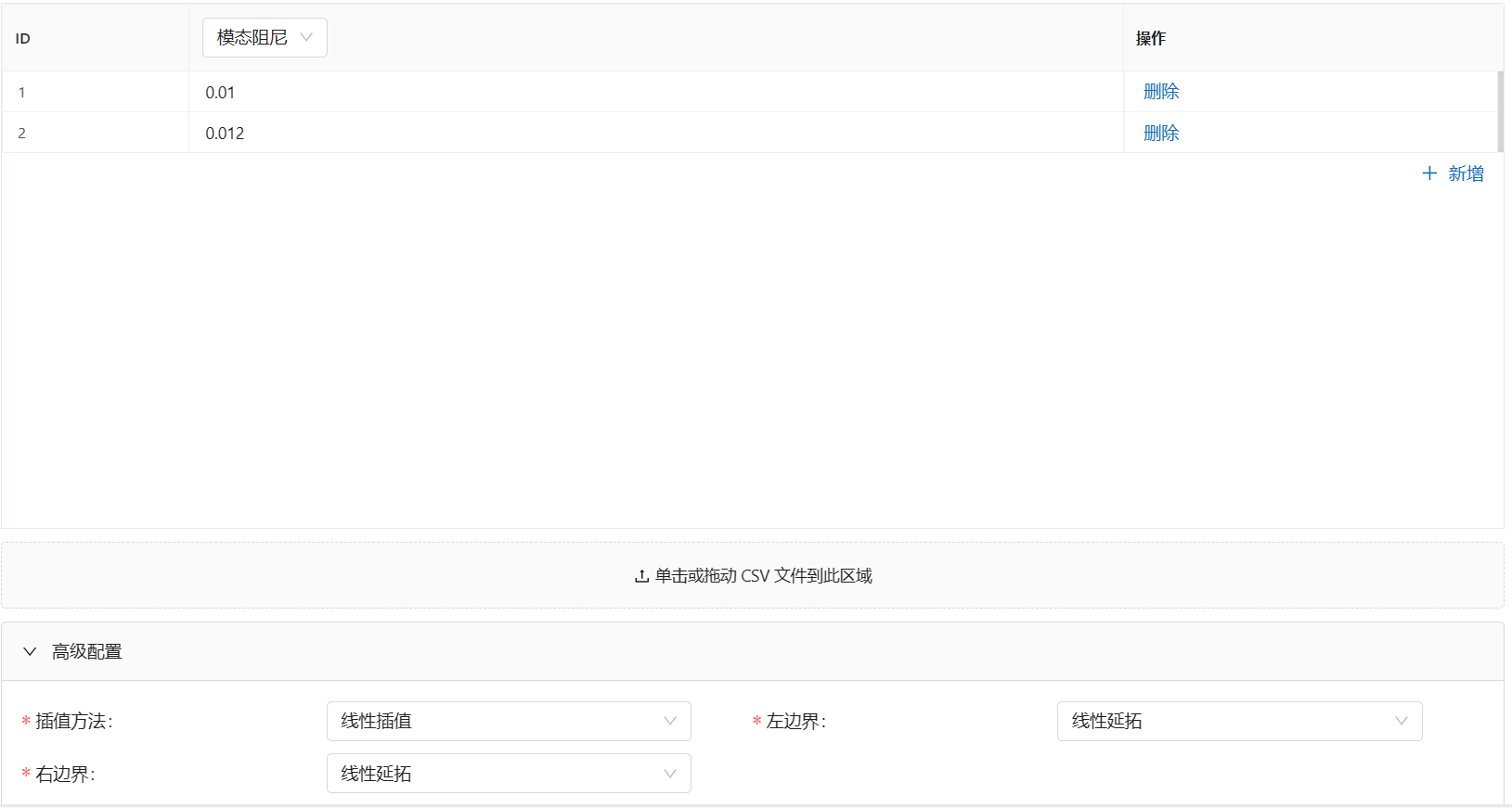The image size is (1512, 808).
Task: Click the ID column header
Action: (x=96, y=38)
